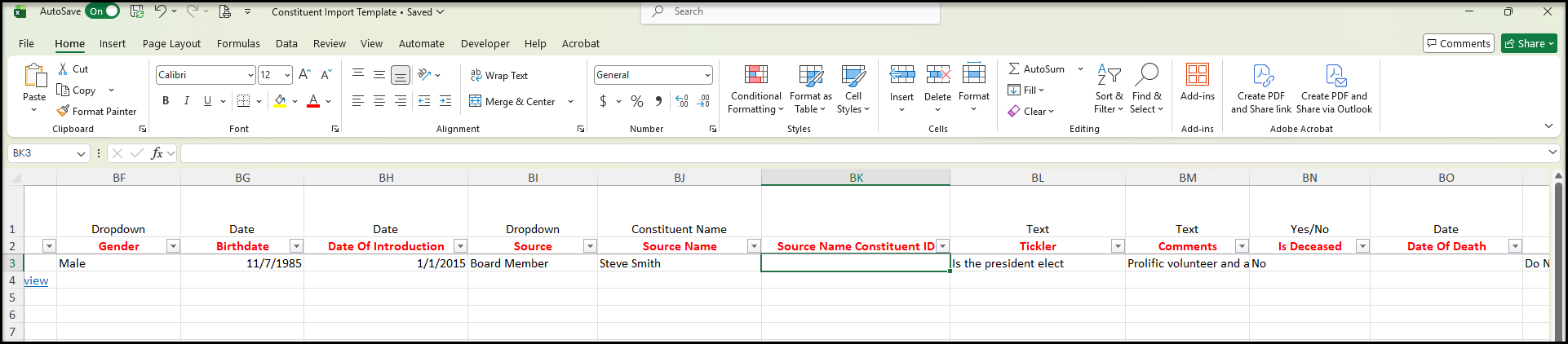Click the Insert cells icon

[901, 75]
